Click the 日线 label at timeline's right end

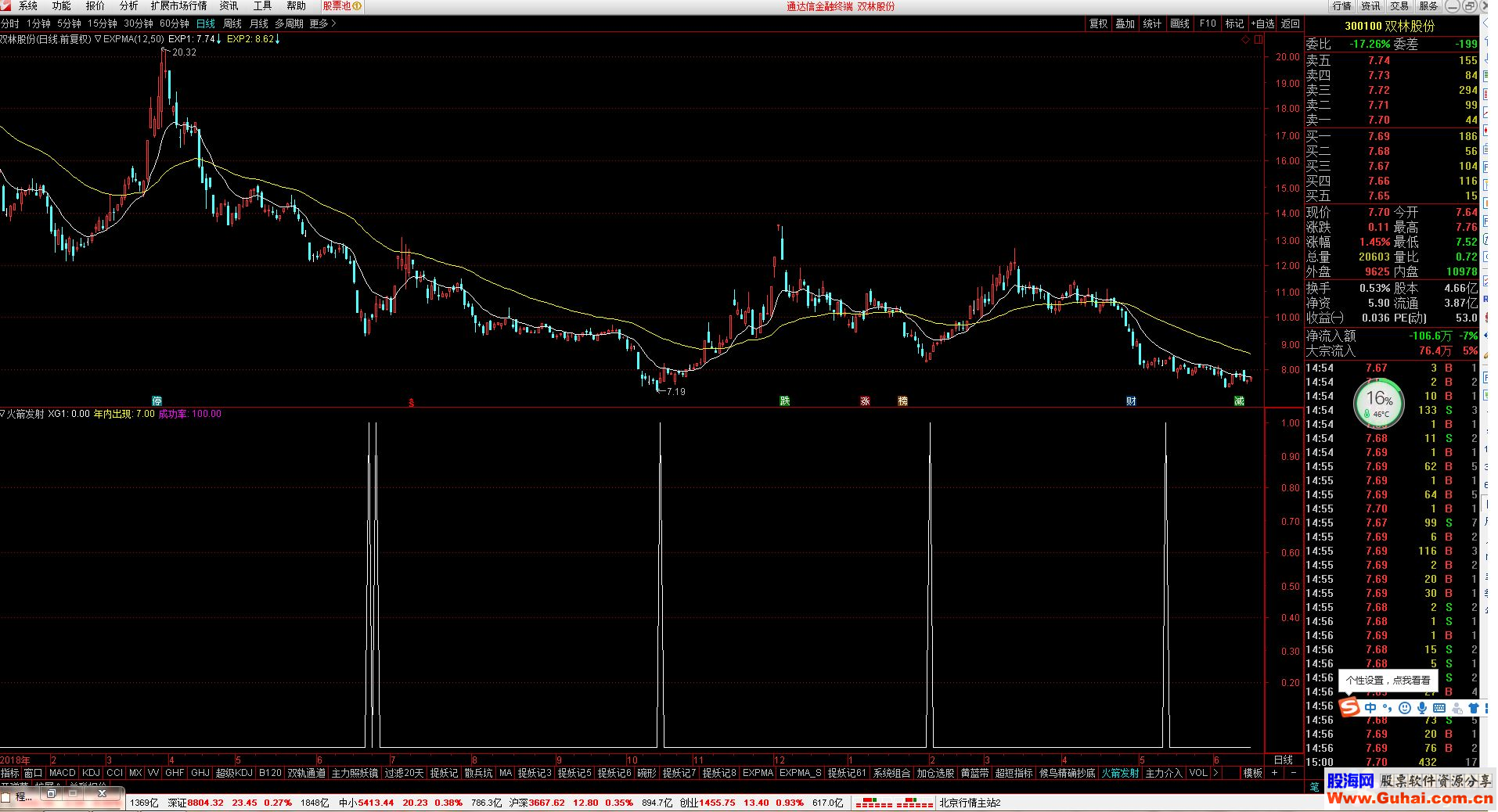coord(1284,760)
